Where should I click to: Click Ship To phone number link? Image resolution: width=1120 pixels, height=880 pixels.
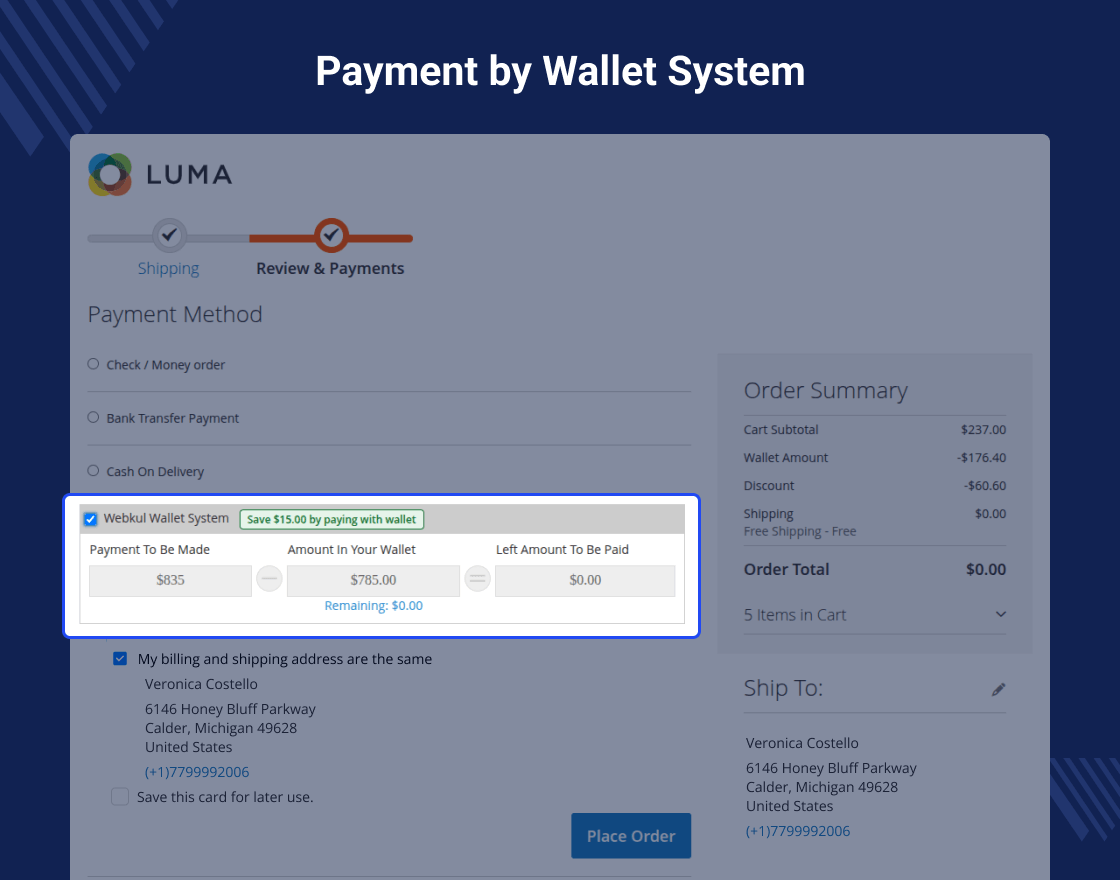click(x=798, y=831)
